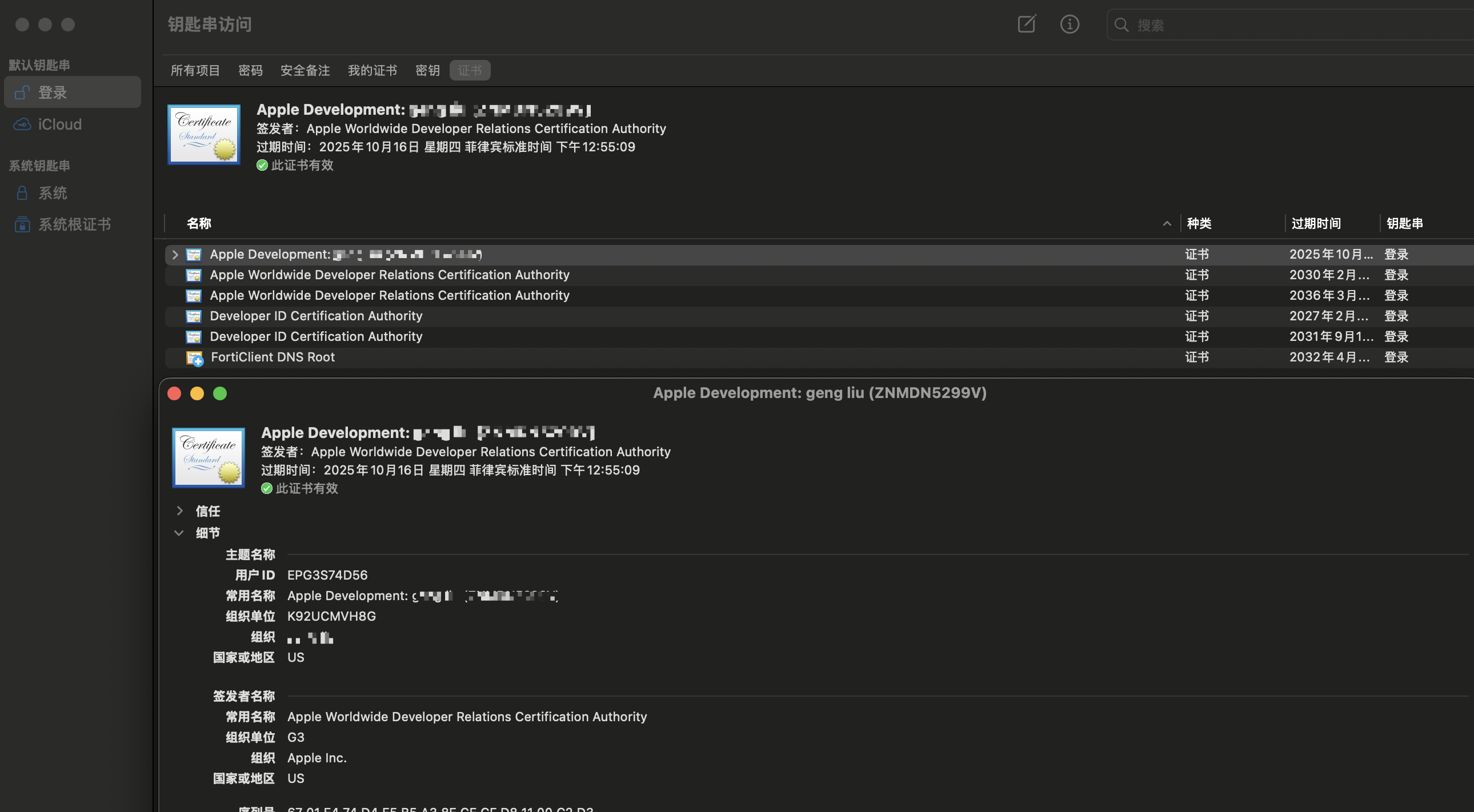Click the FortiClient DNS Root certificate icon
This screenshot has width=1474, height=812.
pos(195,358)
